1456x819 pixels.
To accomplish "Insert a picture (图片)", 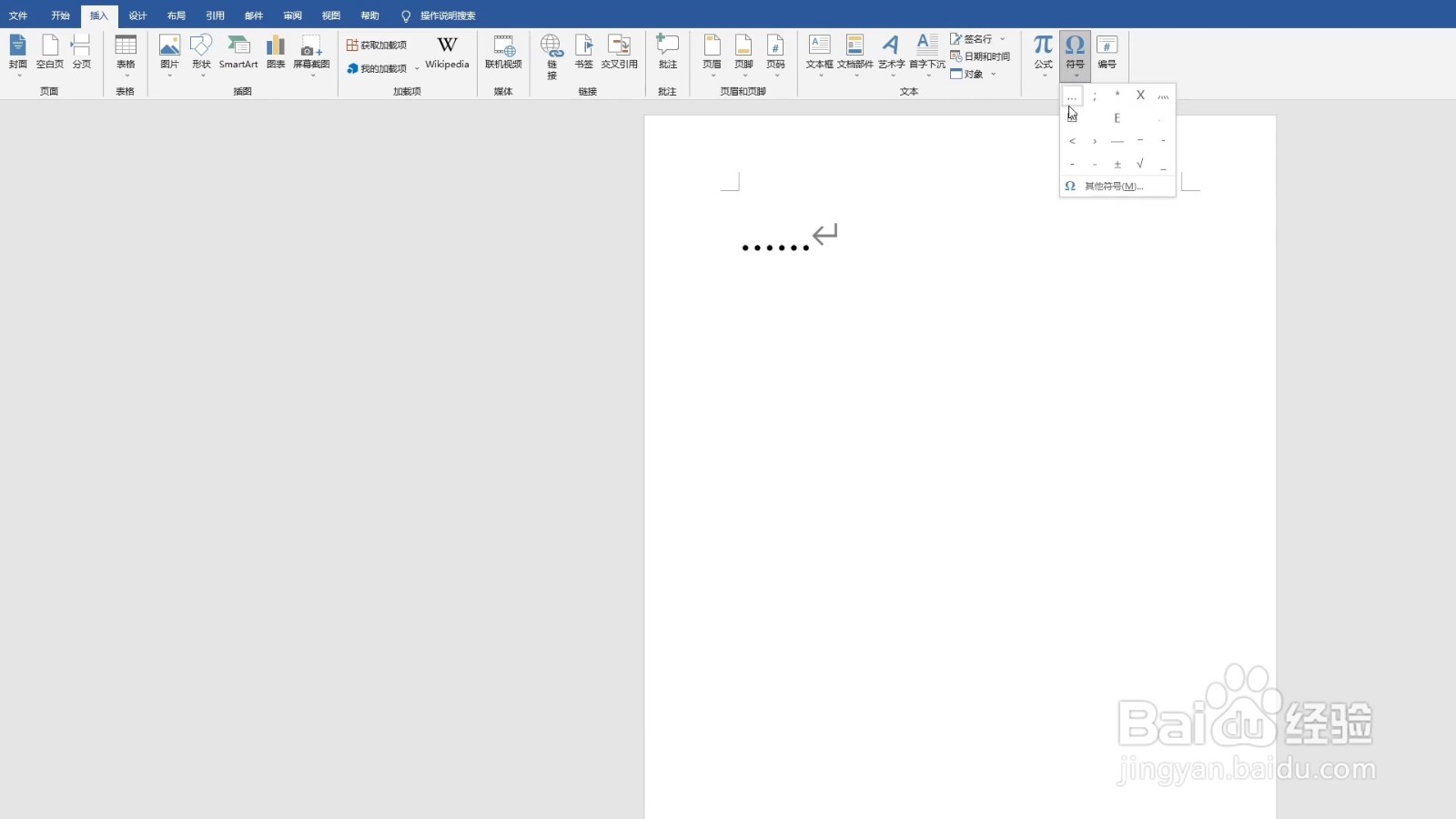I will 169,55.
